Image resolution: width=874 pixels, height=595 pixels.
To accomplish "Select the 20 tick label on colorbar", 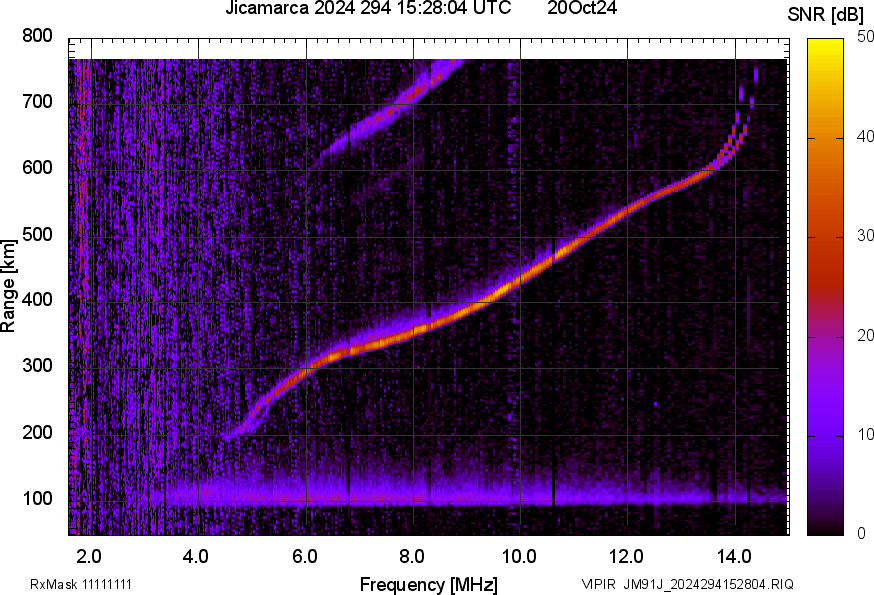I will click(864, 335).
